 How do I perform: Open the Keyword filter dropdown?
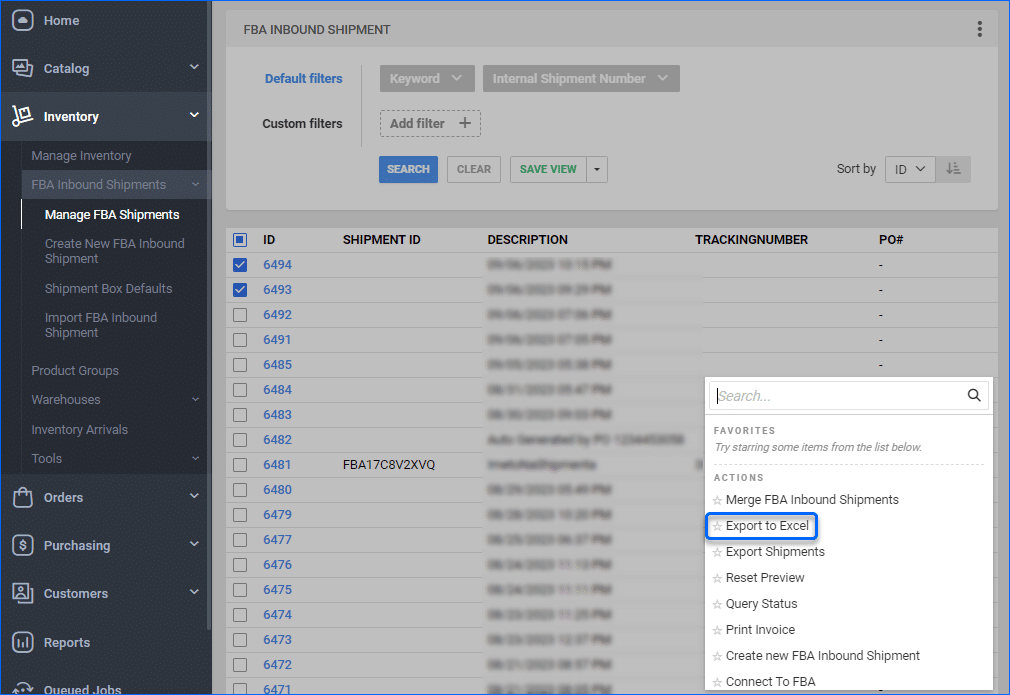click(x=427, y=78)
